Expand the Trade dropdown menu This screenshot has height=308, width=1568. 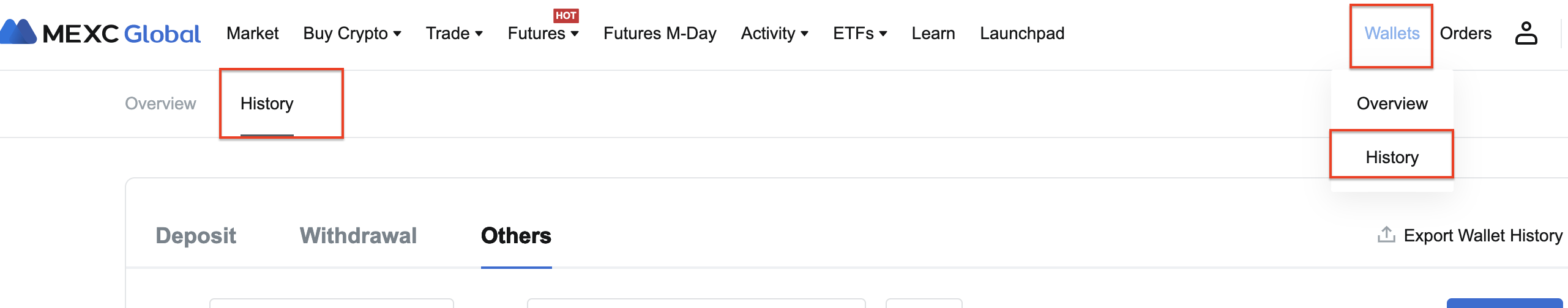coord(455,33)
